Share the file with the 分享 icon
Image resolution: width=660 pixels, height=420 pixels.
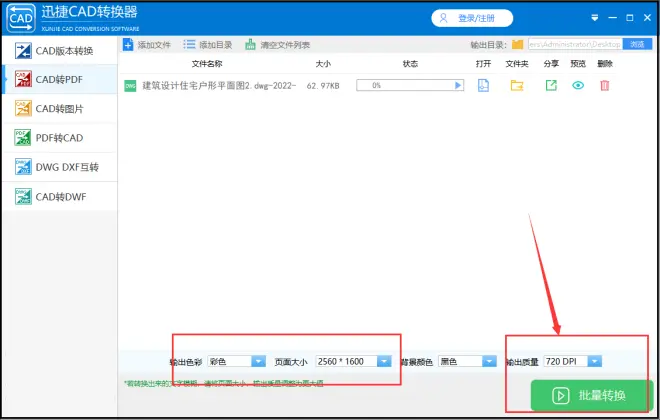tap(551, 85)
